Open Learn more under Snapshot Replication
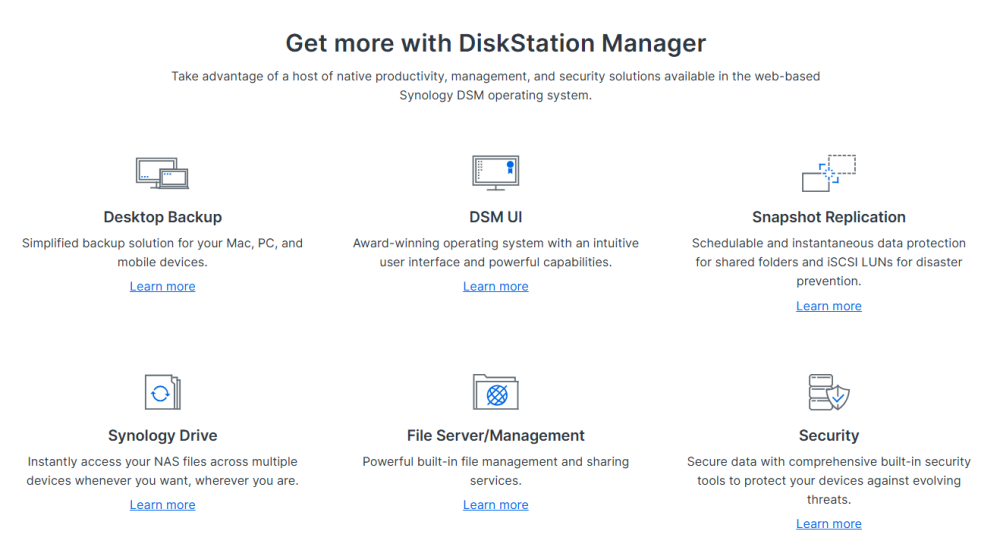The image size is (1000, 550). click(x=828, y=306)
